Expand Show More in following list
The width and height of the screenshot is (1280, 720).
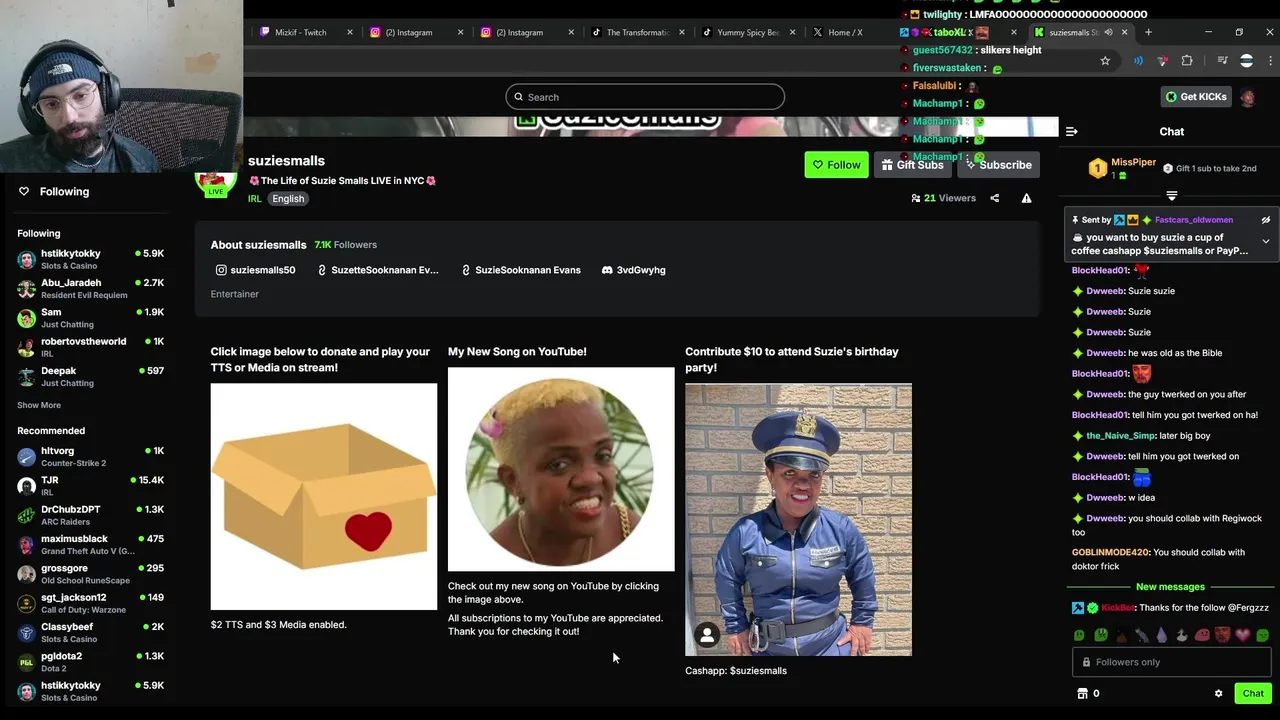point(39,405)
